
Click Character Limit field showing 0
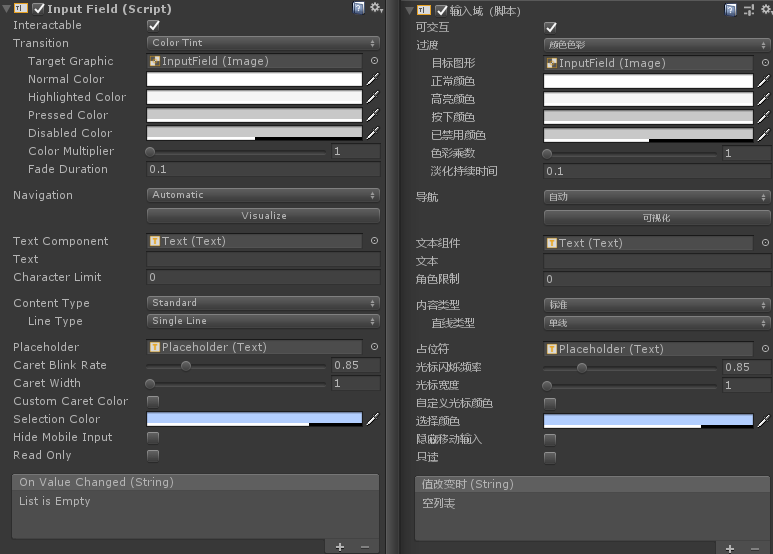(x=263, y=277)
